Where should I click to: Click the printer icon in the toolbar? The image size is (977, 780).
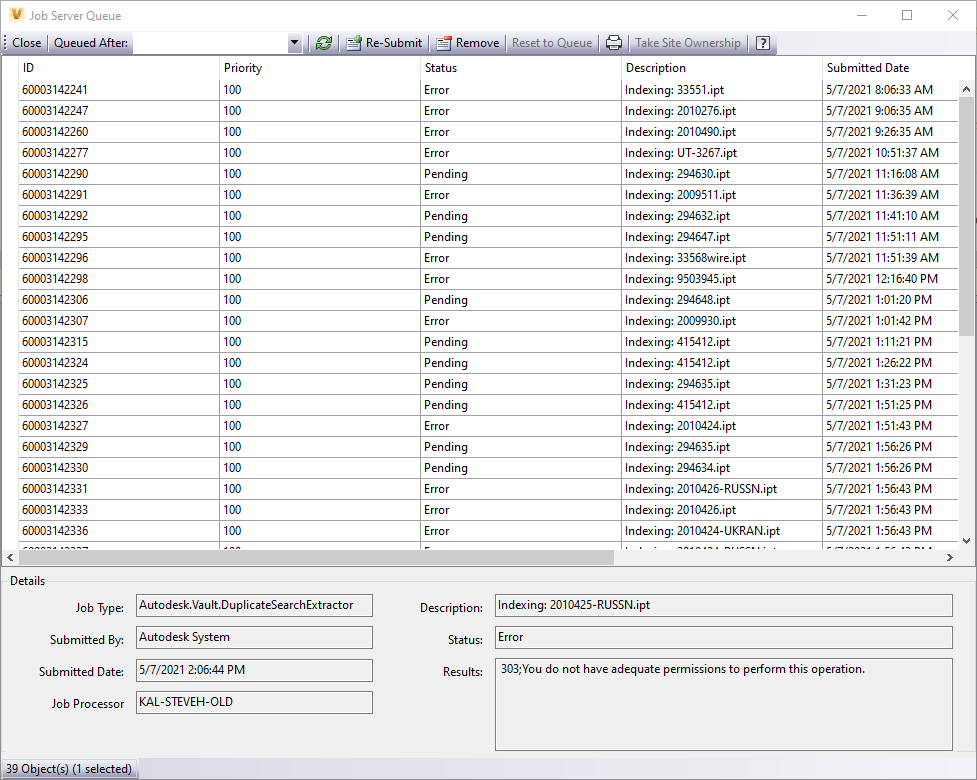point(613,42)
